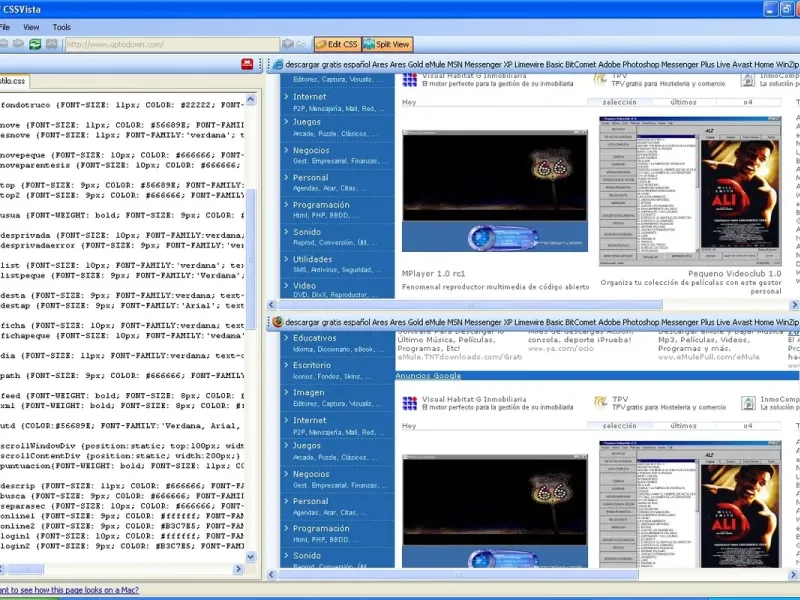Open Utilidades category link in IE pane
The image size is (800, 600).
[x=312, y=259]
